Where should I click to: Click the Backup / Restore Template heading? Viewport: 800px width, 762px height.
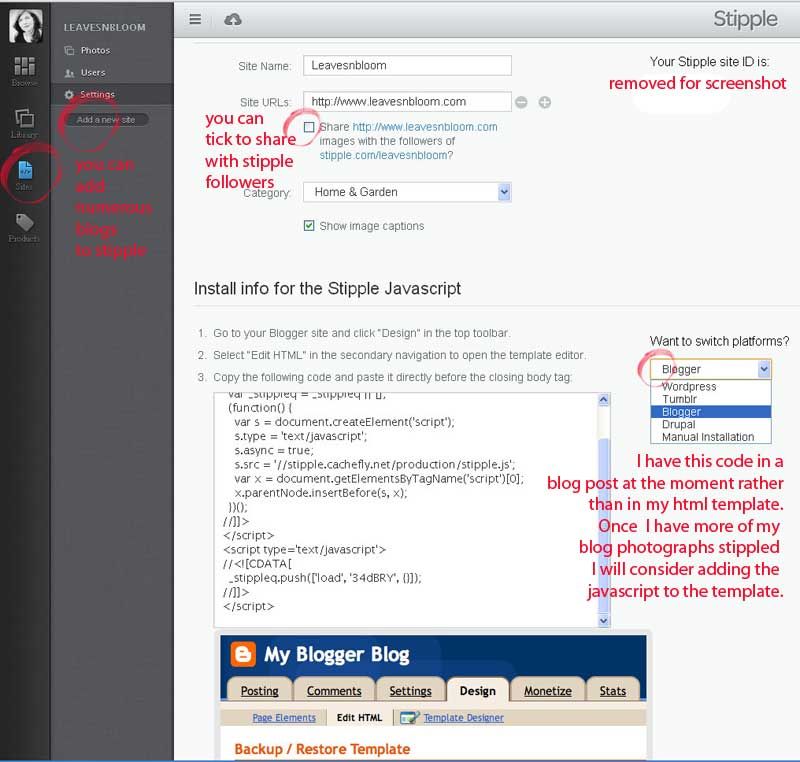point(322,749)
